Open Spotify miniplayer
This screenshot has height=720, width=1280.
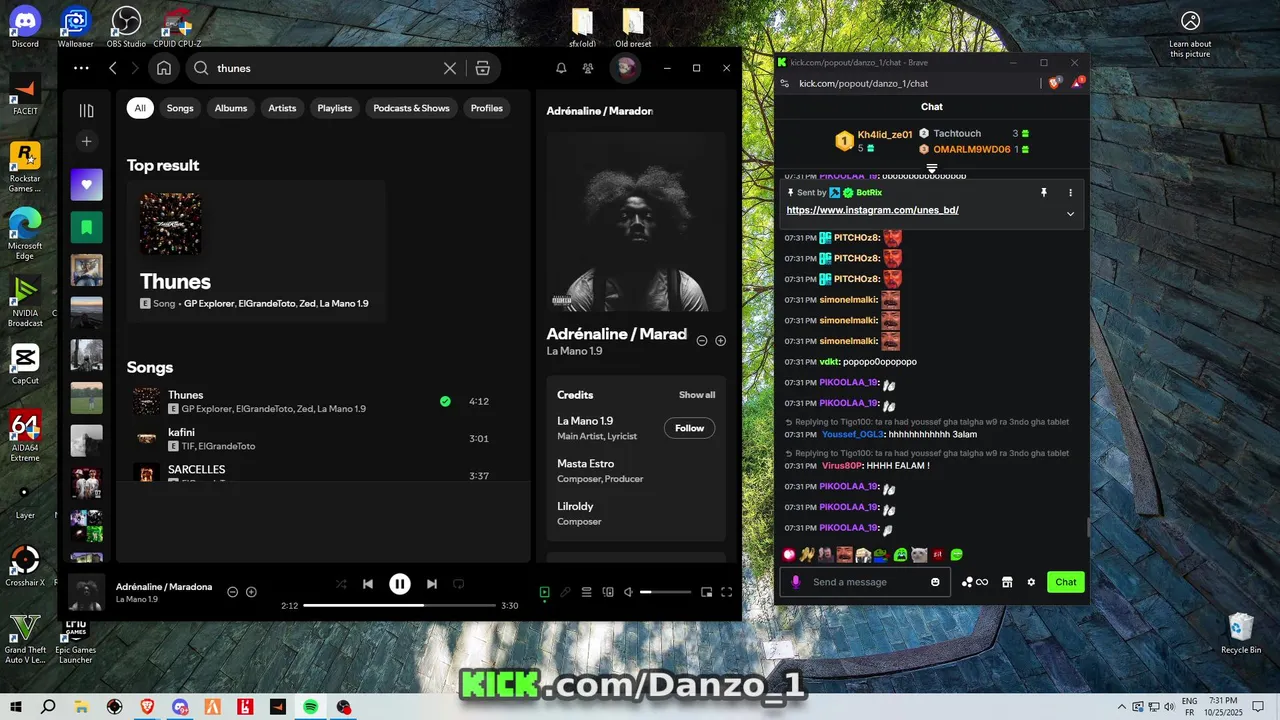click(706, 592)
